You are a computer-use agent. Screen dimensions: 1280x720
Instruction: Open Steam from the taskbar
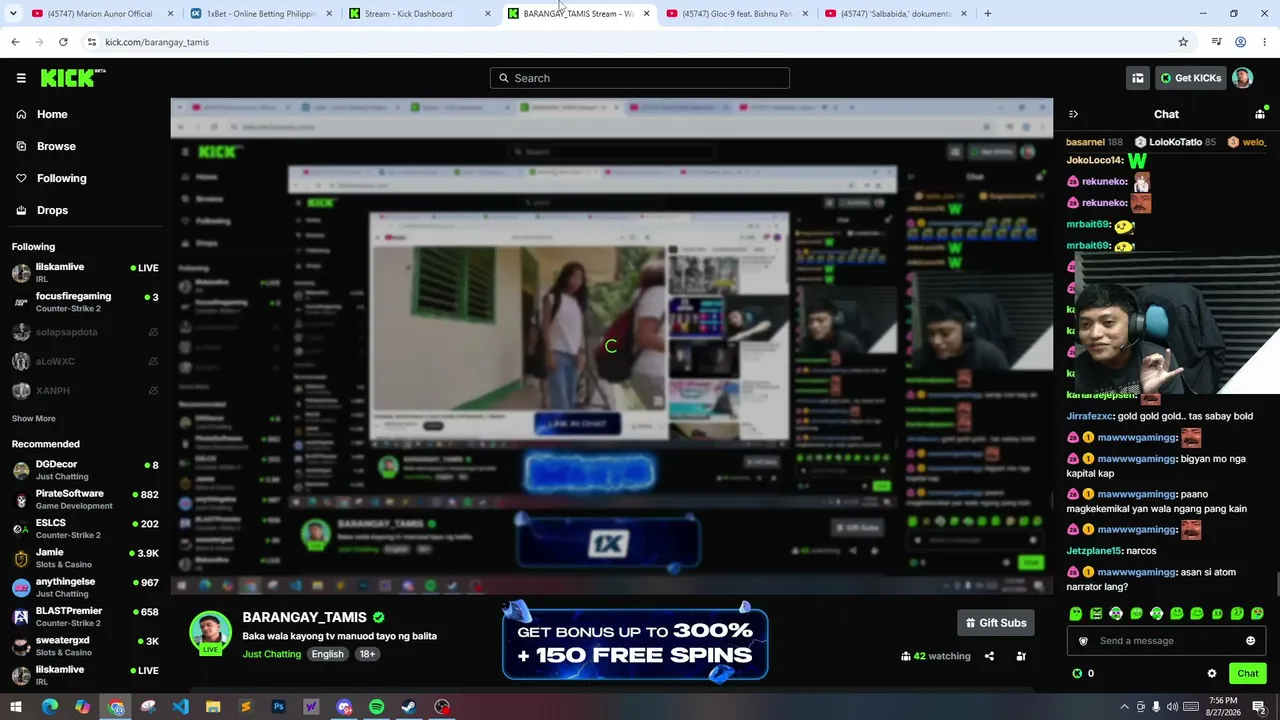click(409, 707)
